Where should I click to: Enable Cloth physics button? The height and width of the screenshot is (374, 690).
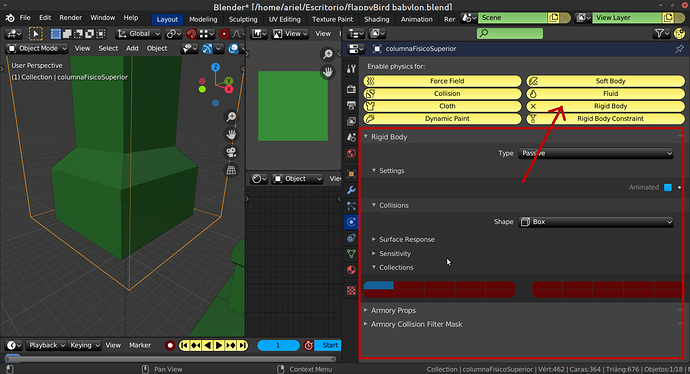point(442,106)
